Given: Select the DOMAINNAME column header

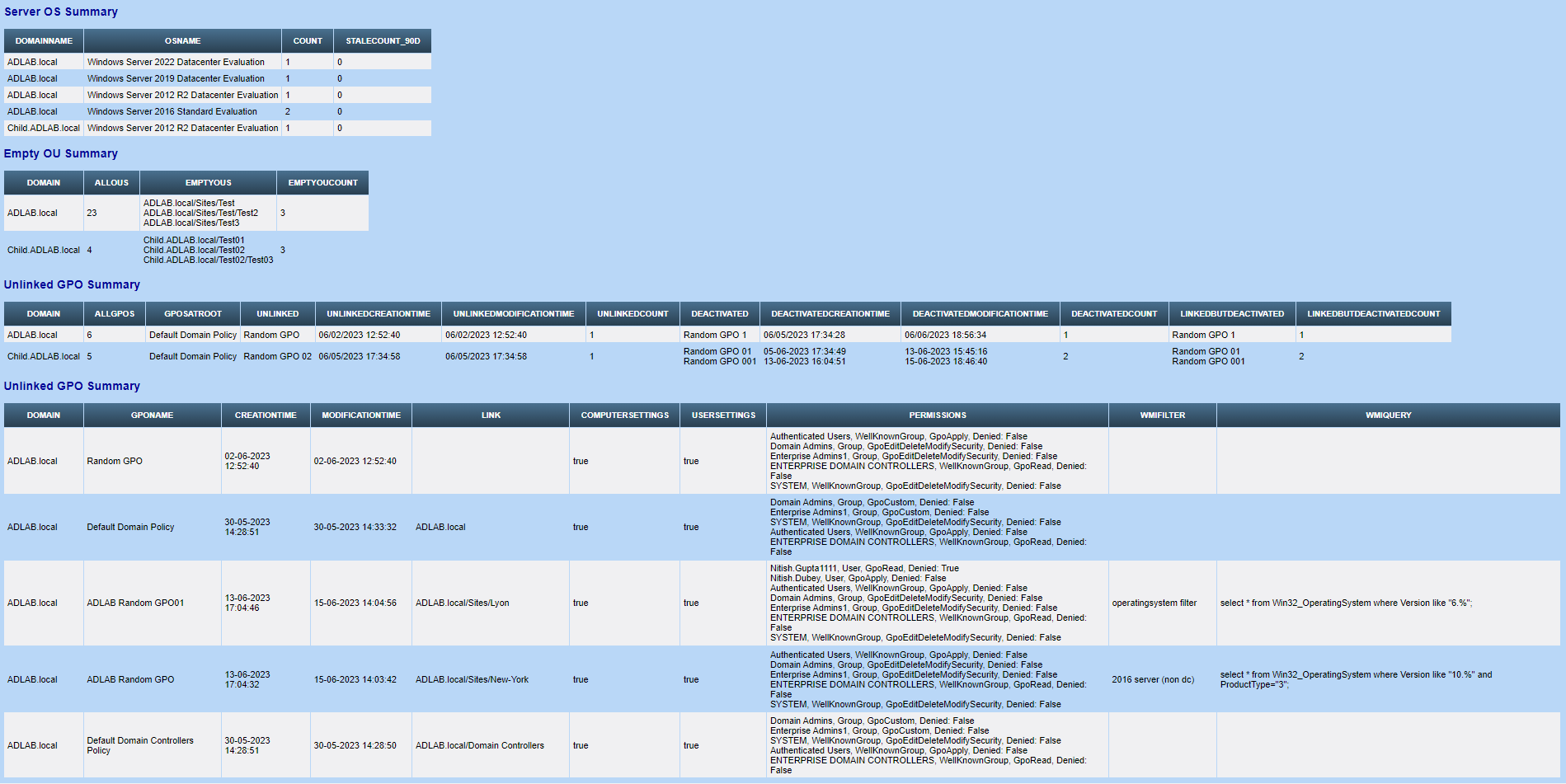Looking at the screenshot, I should [43, 40].
